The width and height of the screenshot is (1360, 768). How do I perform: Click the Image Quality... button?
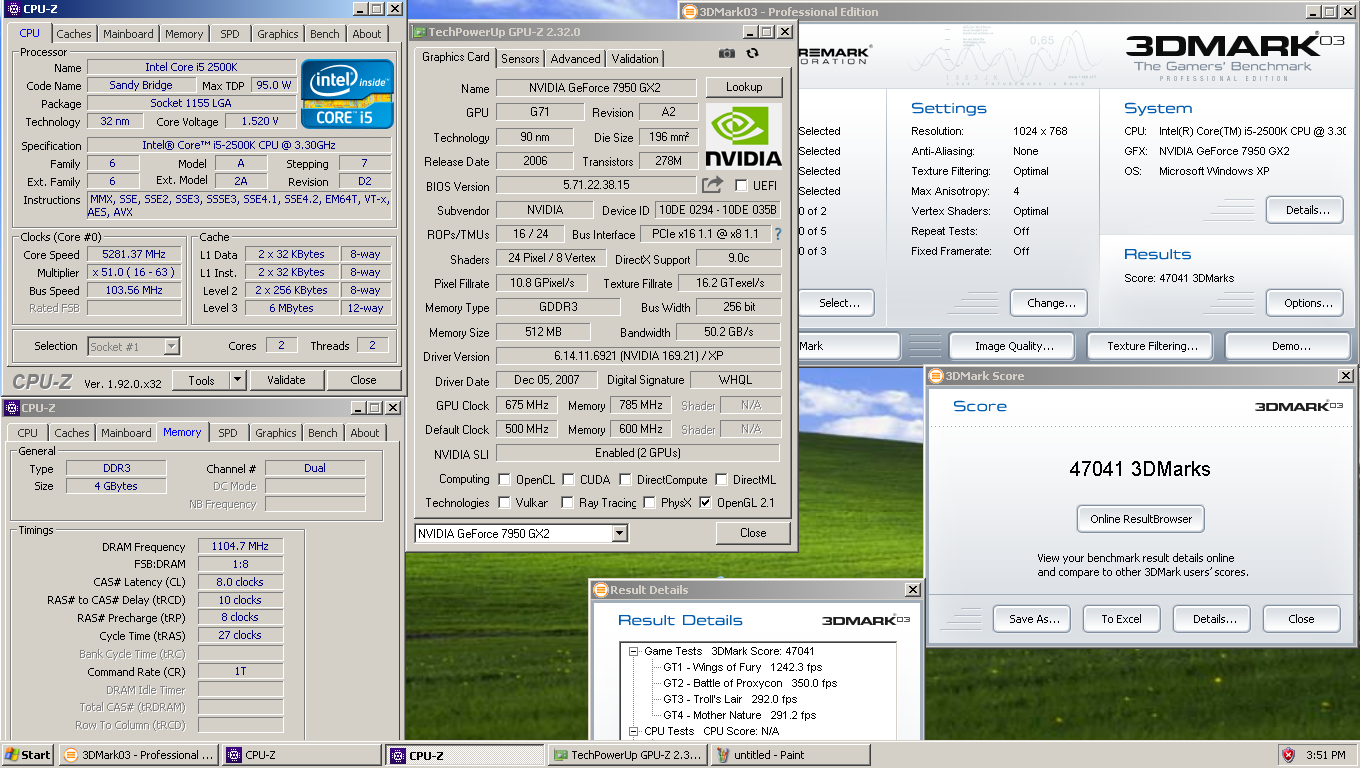[1014, 346]
